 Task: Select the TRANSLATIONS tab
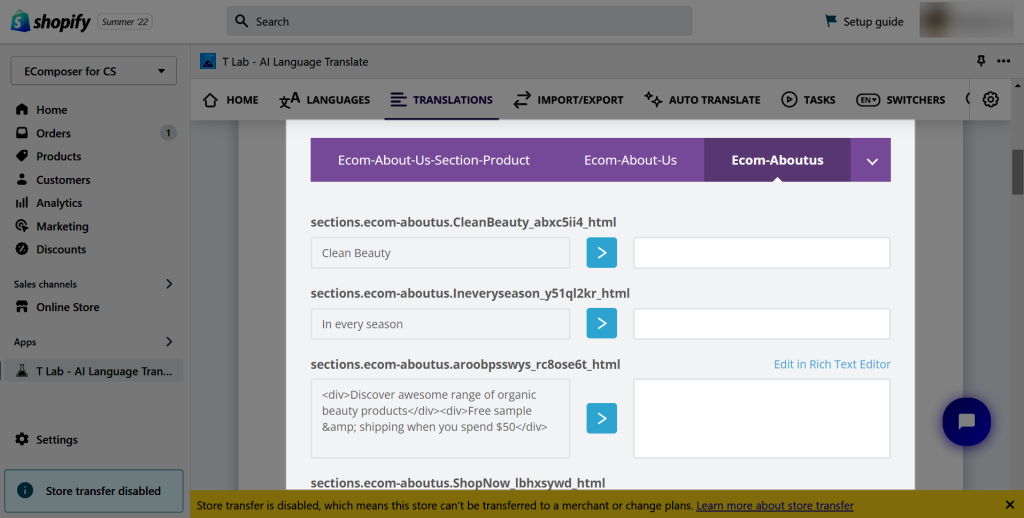pos(441,100)
